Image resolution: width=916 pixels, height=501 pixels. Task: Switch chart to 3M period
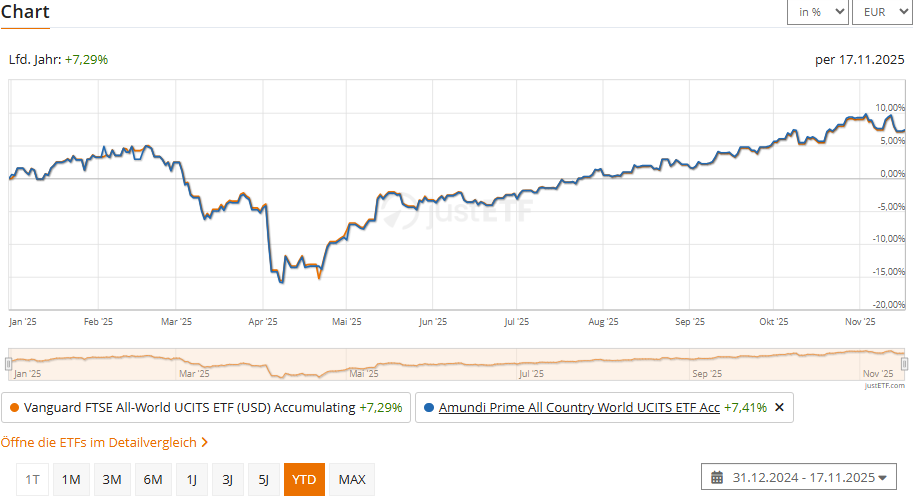pos(112,479)
